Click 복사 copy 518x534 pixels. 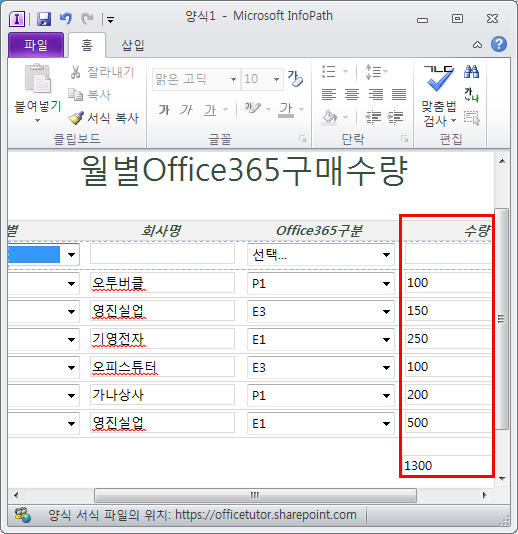tap(90, 95)
